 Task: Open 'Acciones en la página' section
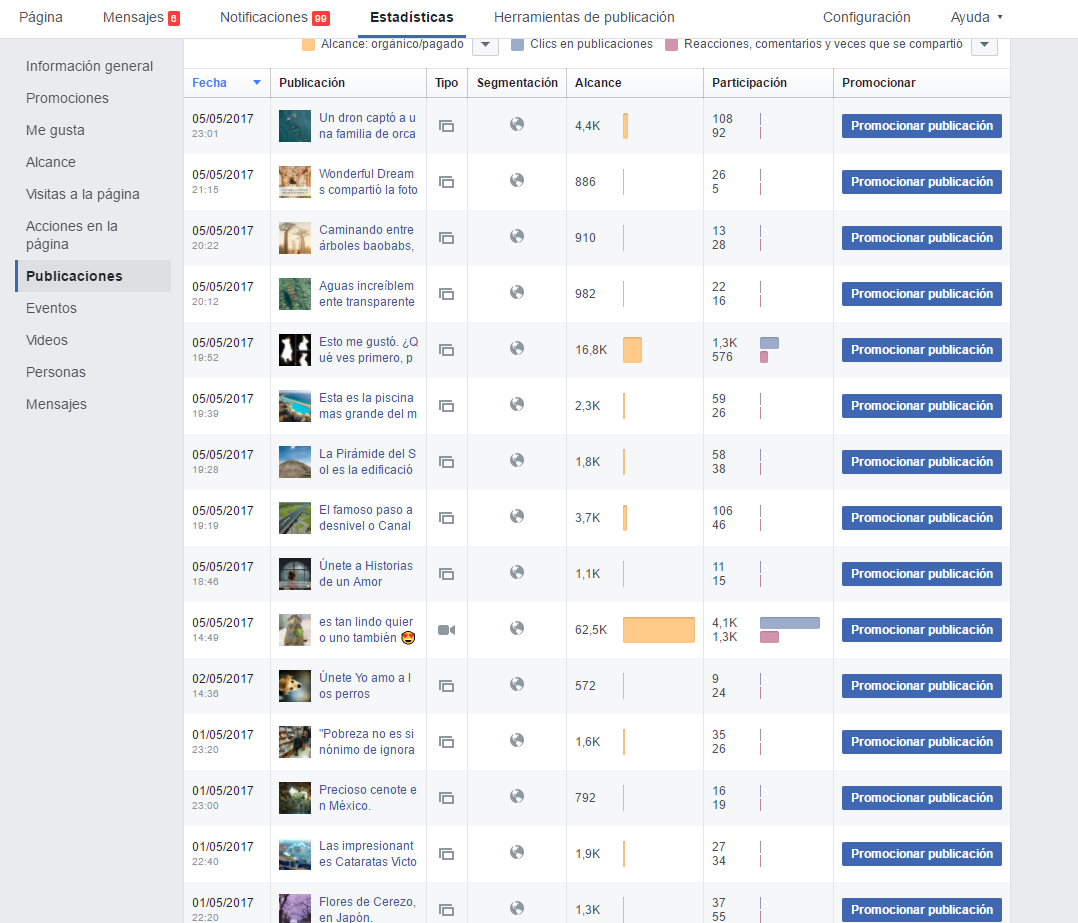(x=72, y=235)
